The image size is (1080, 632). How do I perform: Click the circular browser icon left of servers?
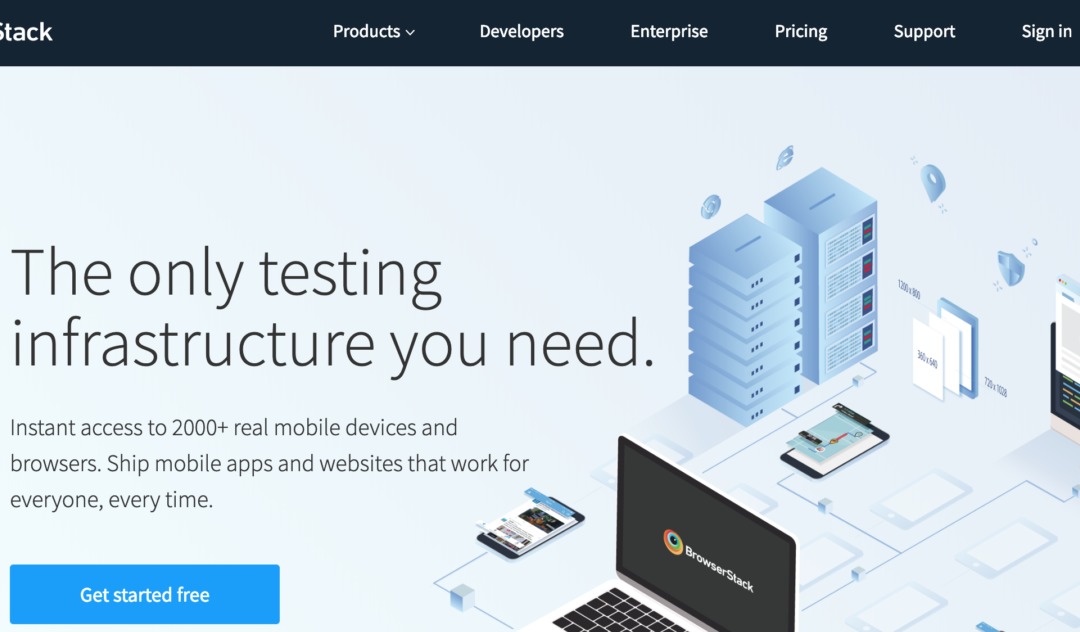click(711, 206)
